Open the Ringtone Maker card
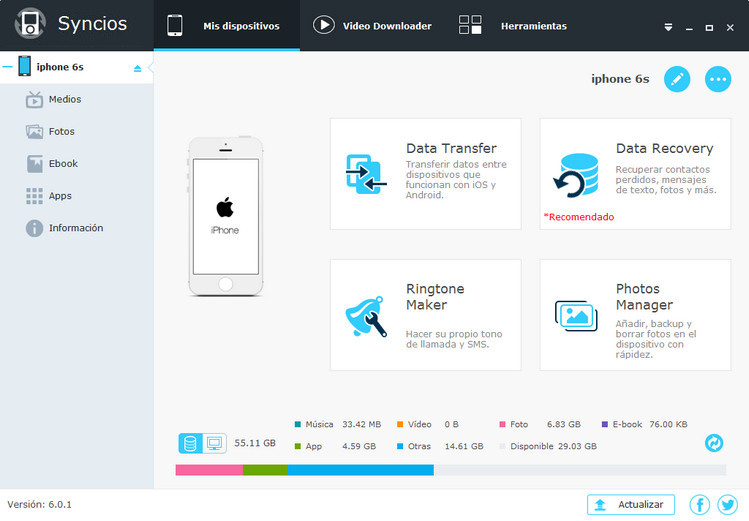Viewport: 749px width, 521px height. click(426, 315)
